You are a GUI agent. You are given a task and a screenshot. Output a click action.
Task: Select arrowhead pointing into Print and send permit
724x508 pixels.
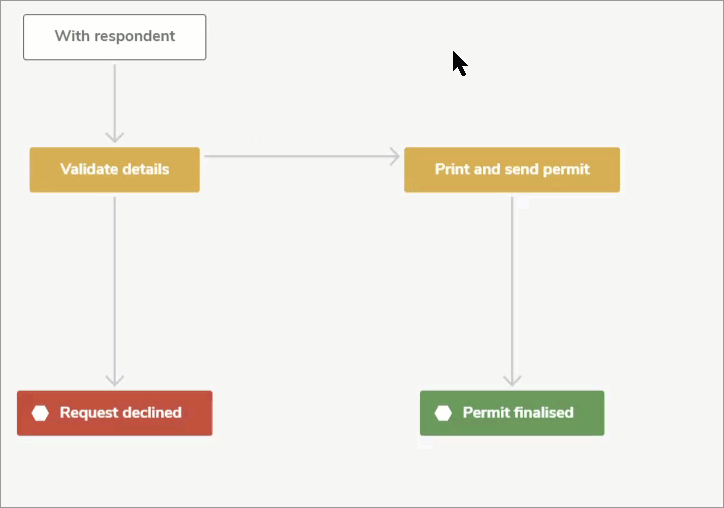394,156
